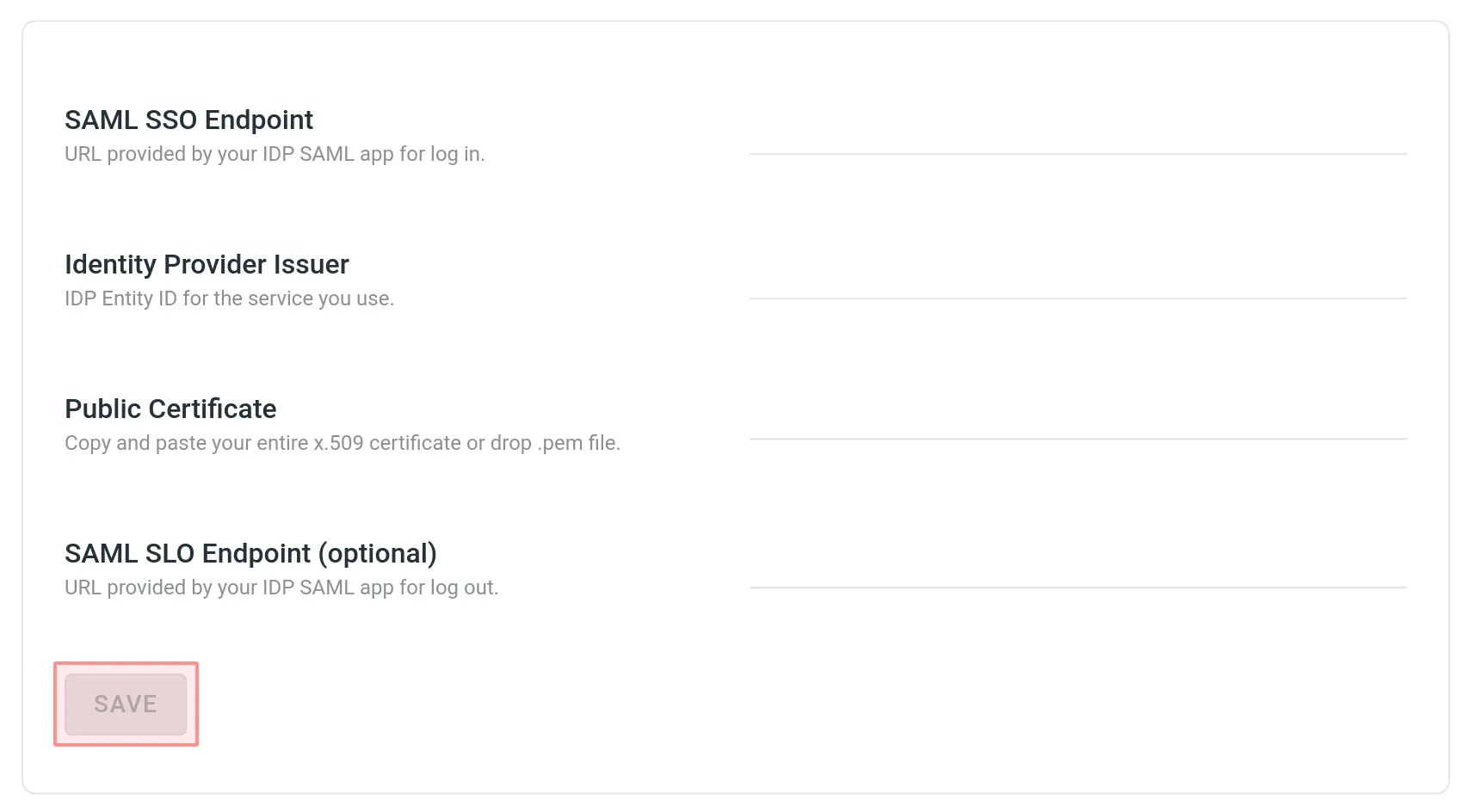
Task: Click the x.509 certificate instruction text
Action: [342, 443]
